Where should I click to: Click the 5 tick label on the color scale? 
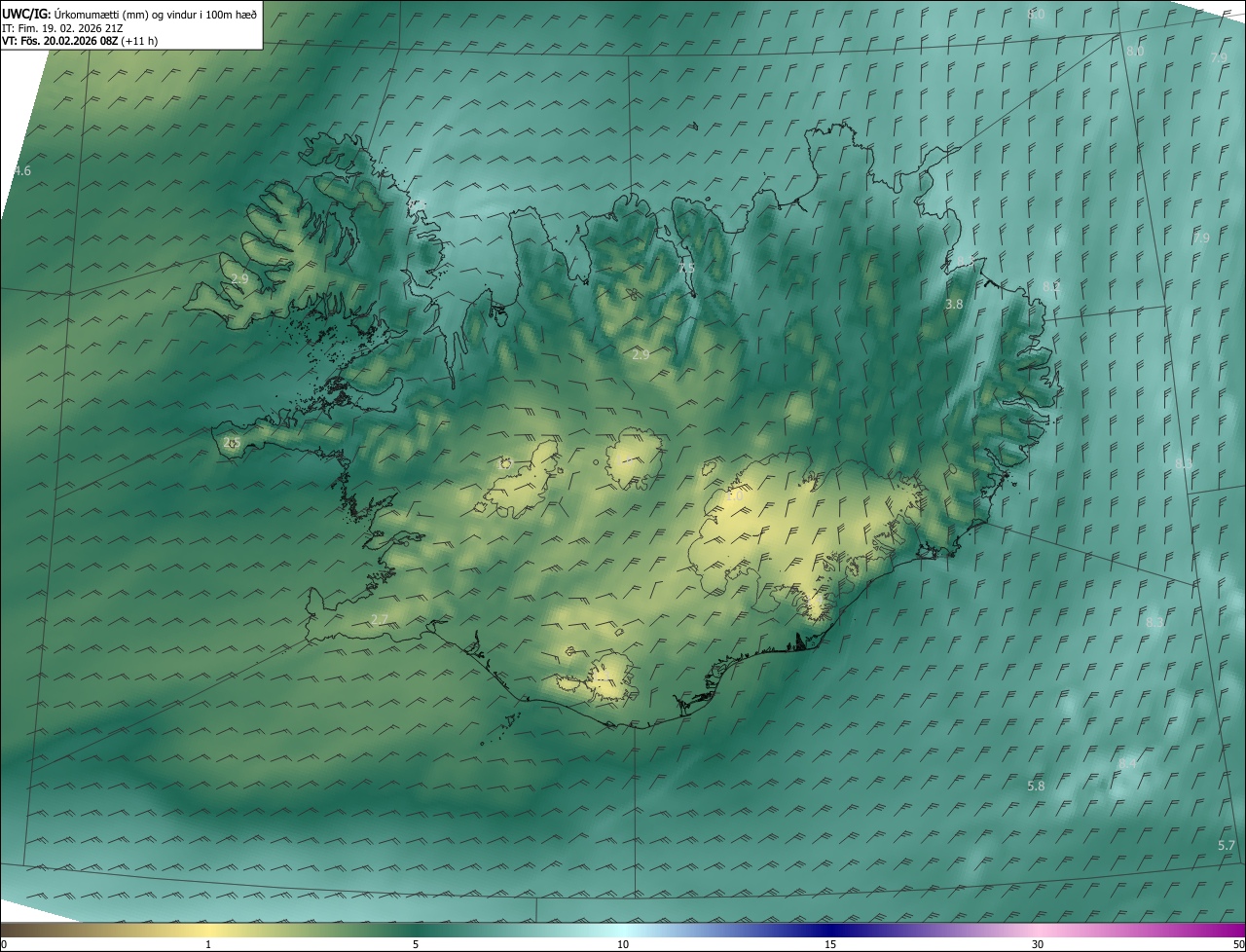tap(416, 944)
